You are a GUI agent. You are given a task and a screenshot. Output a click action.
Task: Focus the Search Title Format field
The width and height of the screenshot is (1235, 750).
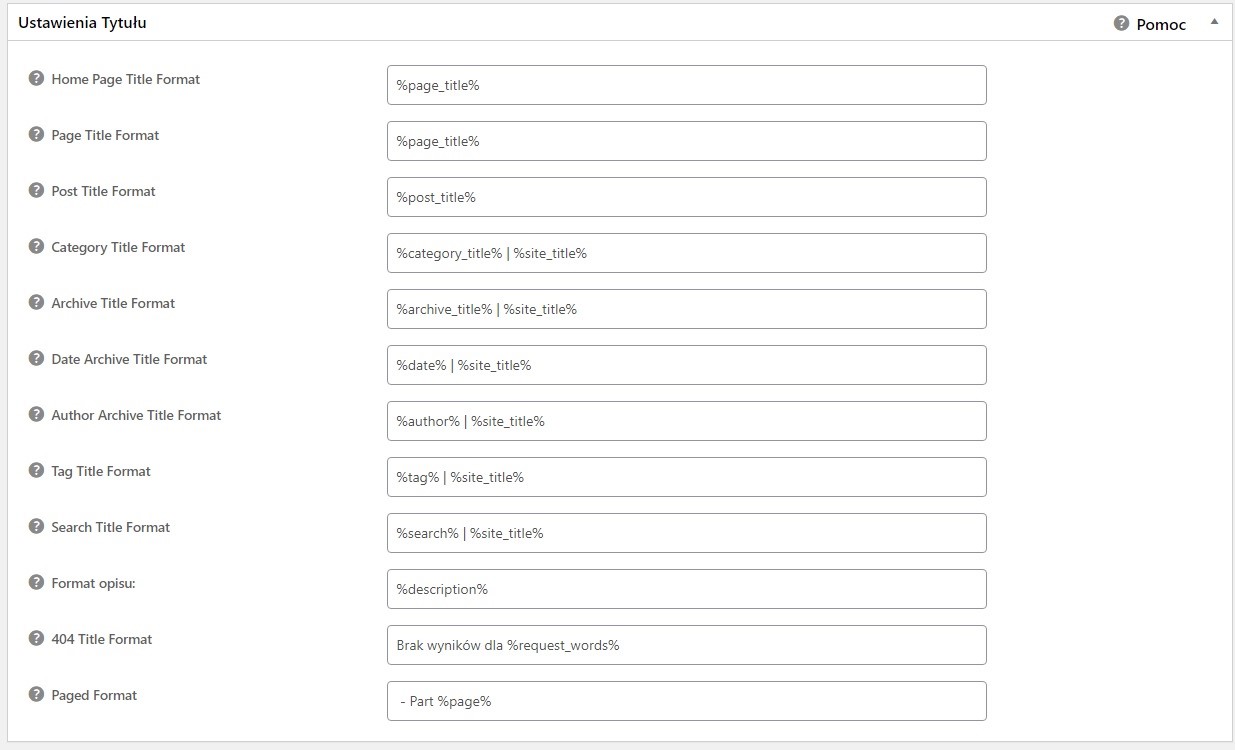tap(686, 533)
